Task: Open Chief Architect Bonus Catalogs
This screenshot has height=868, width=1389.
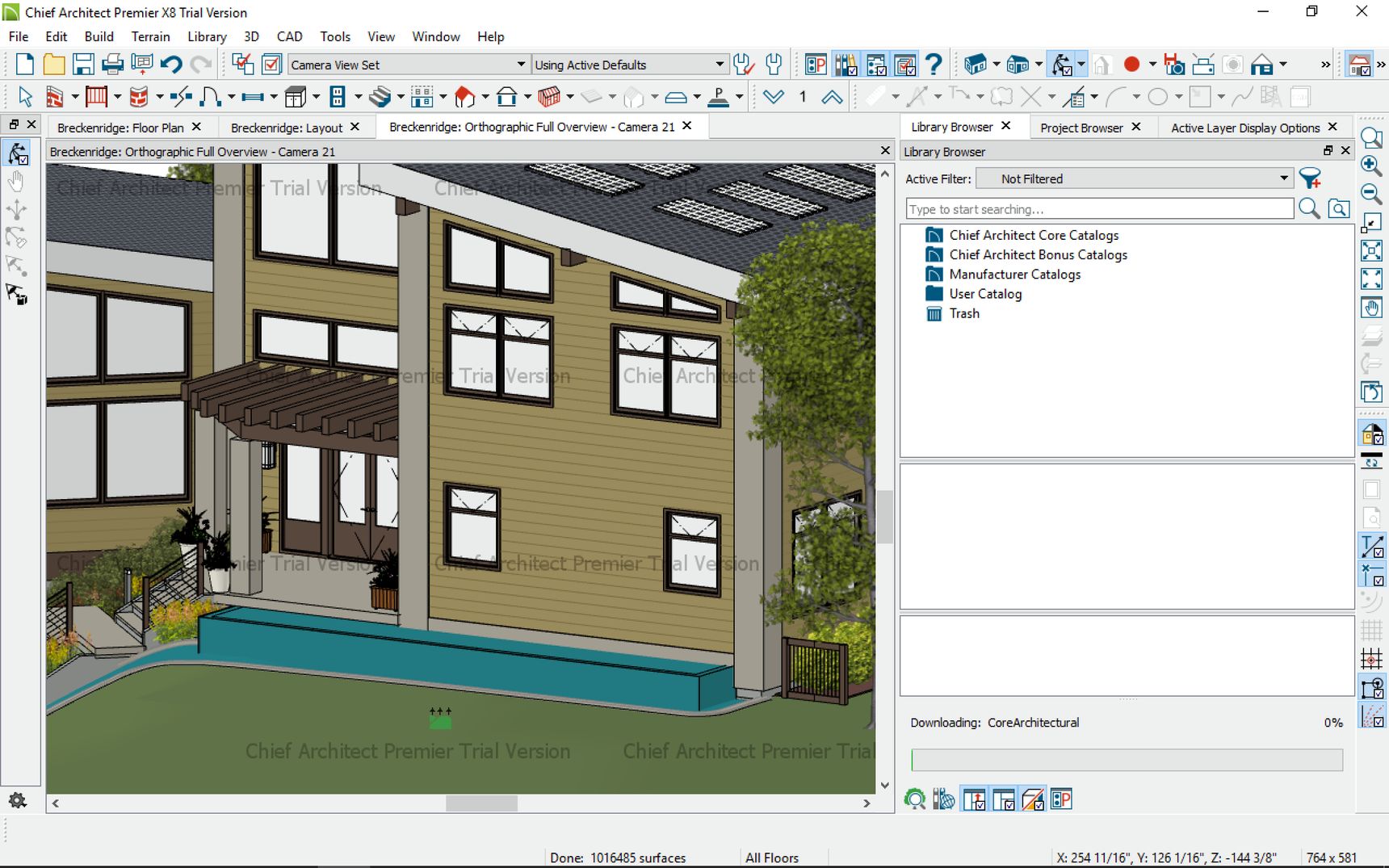Action: tap(1038, 254)
